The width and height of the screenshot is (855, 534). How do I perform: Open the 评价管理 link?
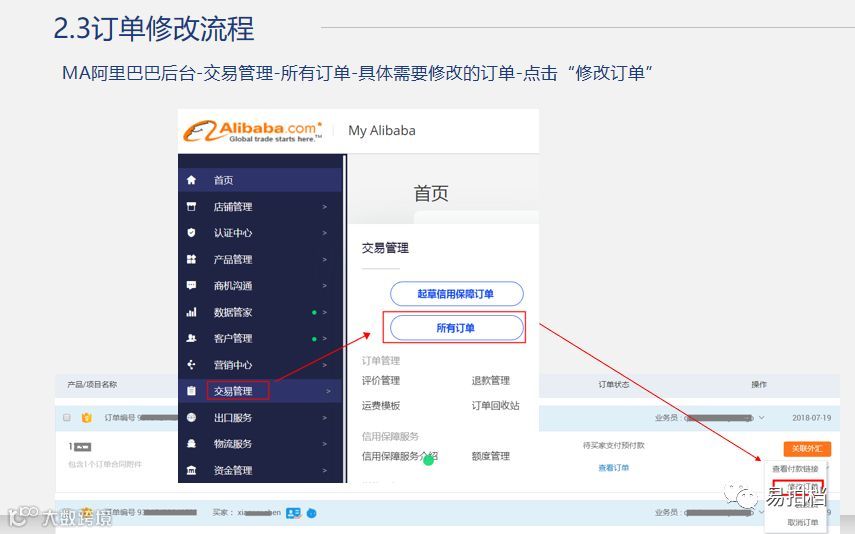381,380
